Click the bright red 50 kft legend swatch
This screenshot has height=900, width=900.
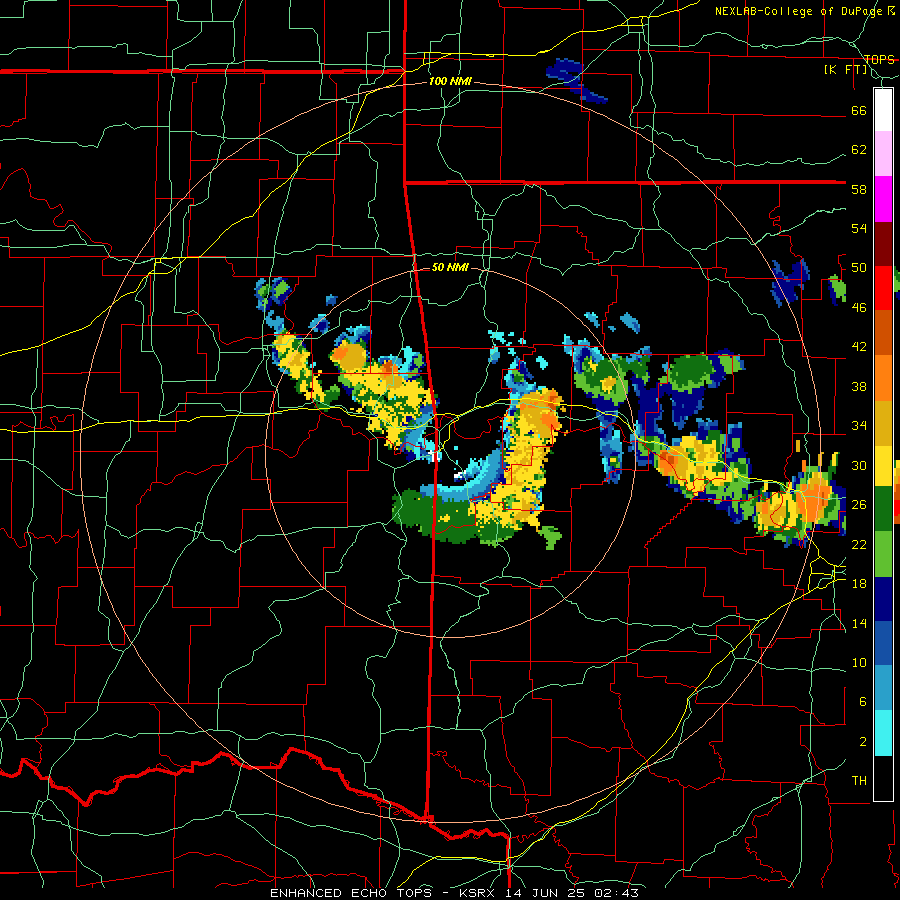point(883,288)
